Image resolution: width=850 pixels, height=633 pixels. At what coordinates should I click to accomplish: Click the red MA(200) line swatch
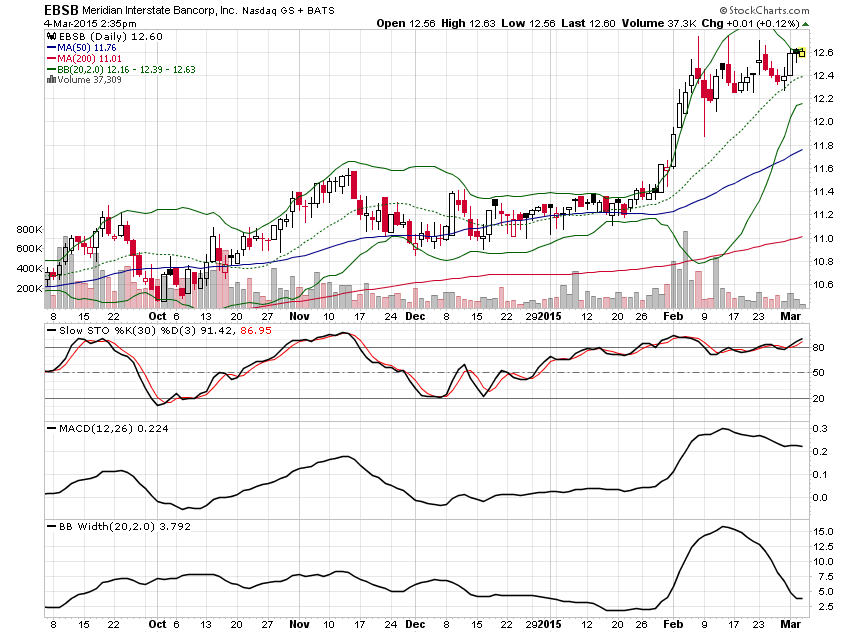51,59
